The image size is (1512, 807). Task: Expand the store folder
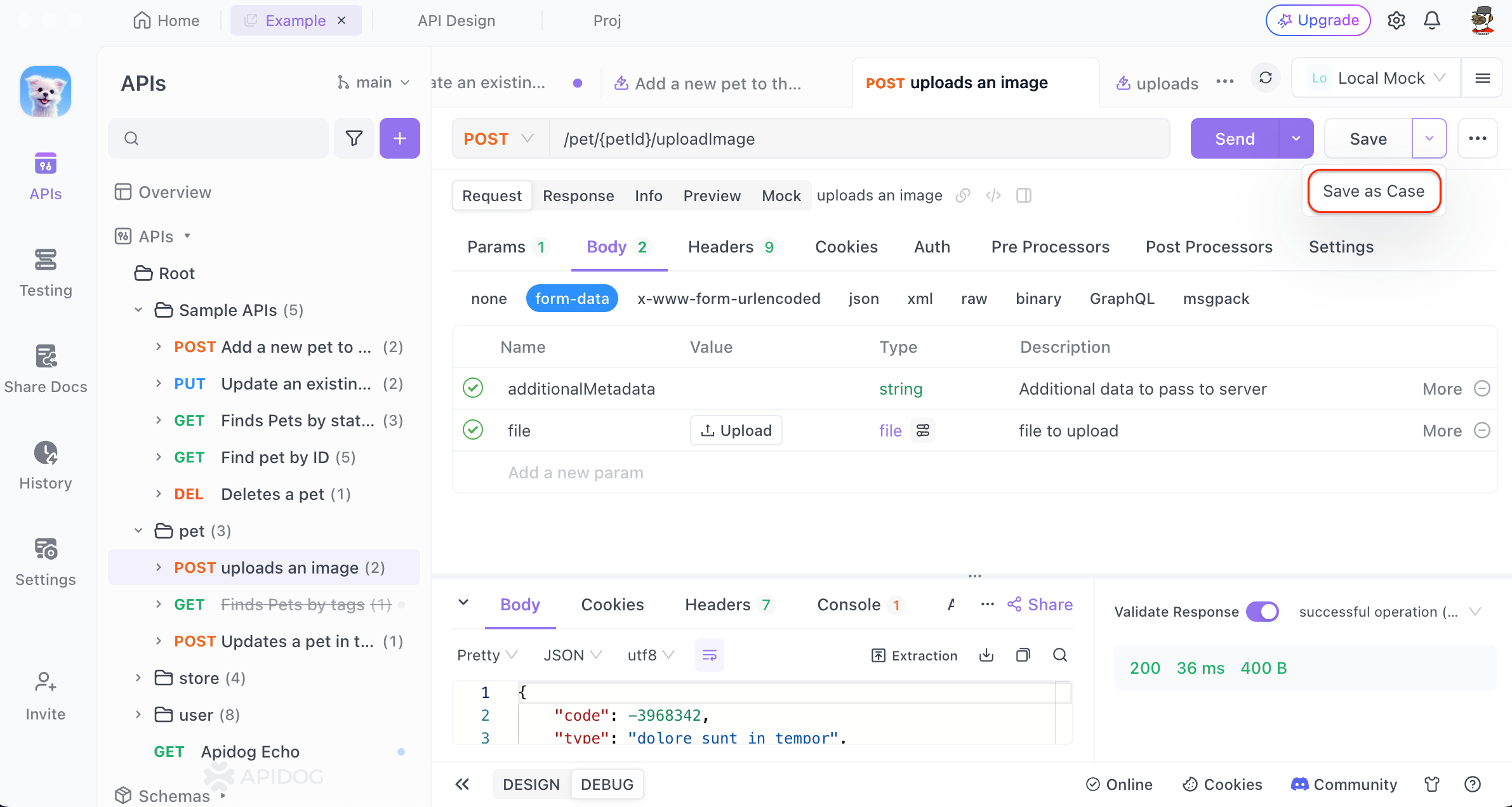coord(138,678)
